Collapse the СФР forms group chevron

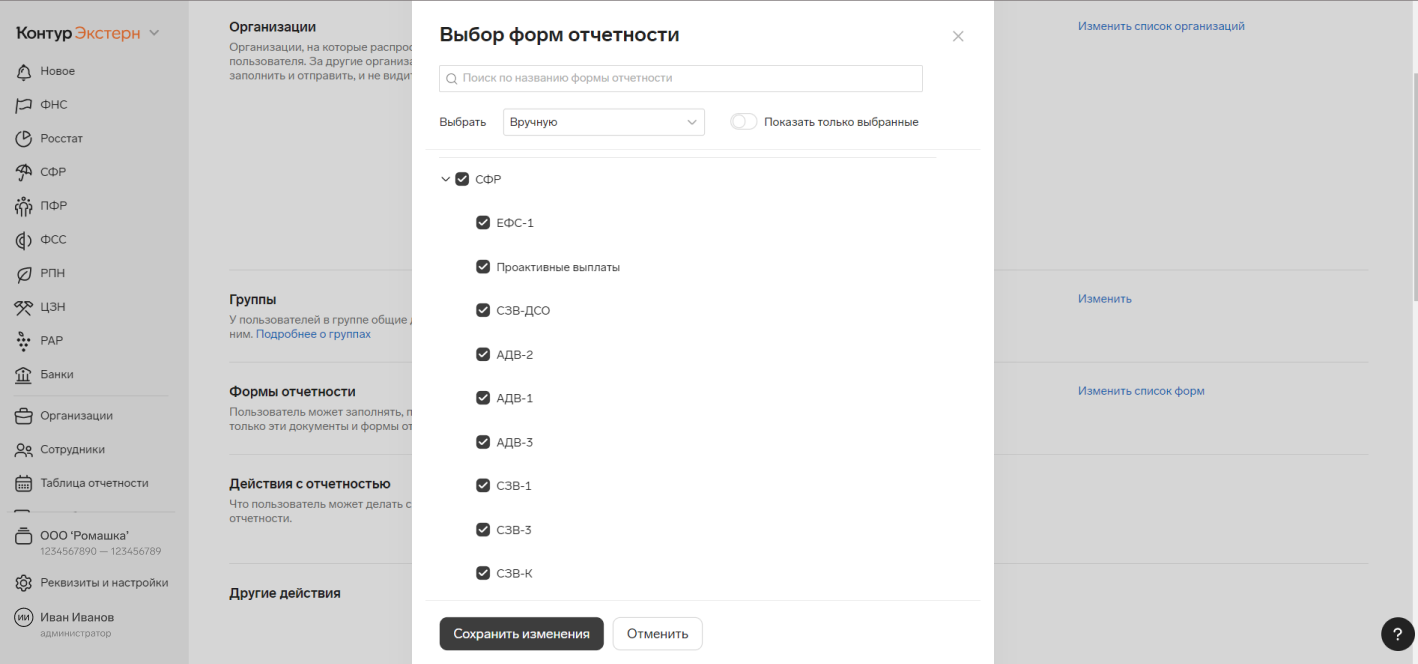click(446, 180)
